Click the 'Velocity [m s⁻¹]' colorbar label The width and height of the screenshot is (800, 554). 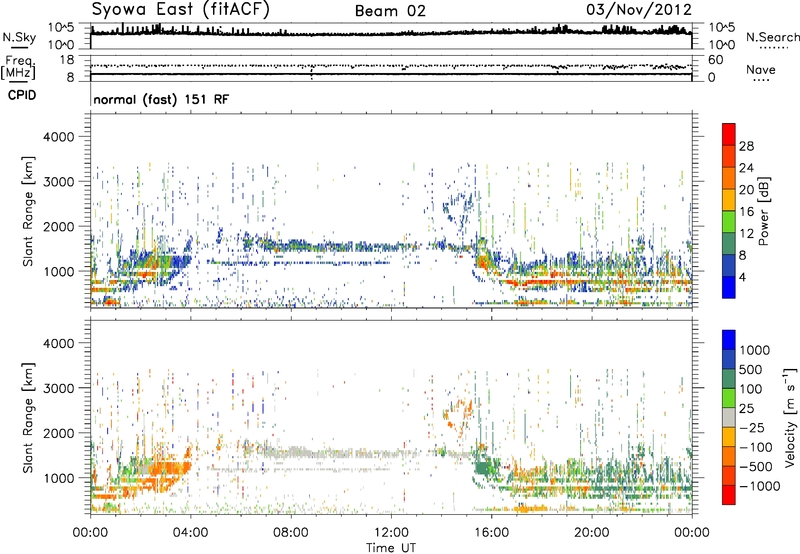tap(790, 417)
